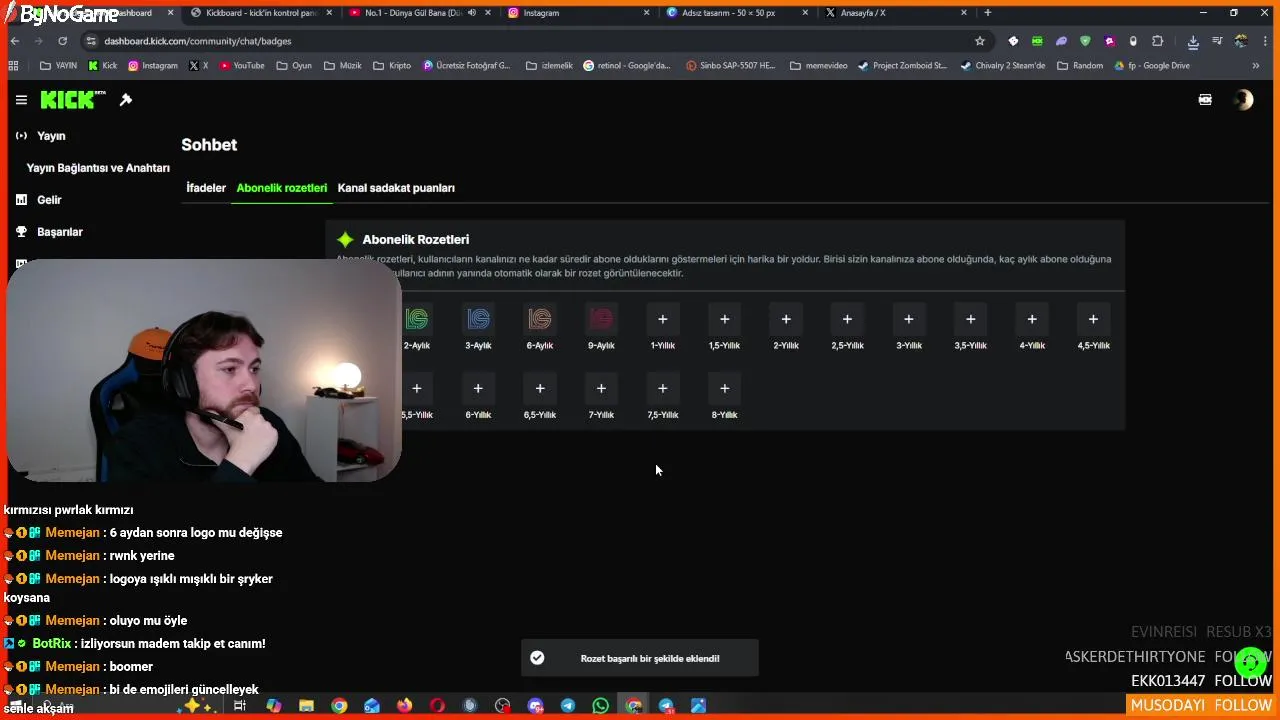Add a badge for 6,5-Yıllık
This screenshot has height=720, width=1280.
click(x=540, y=388)
